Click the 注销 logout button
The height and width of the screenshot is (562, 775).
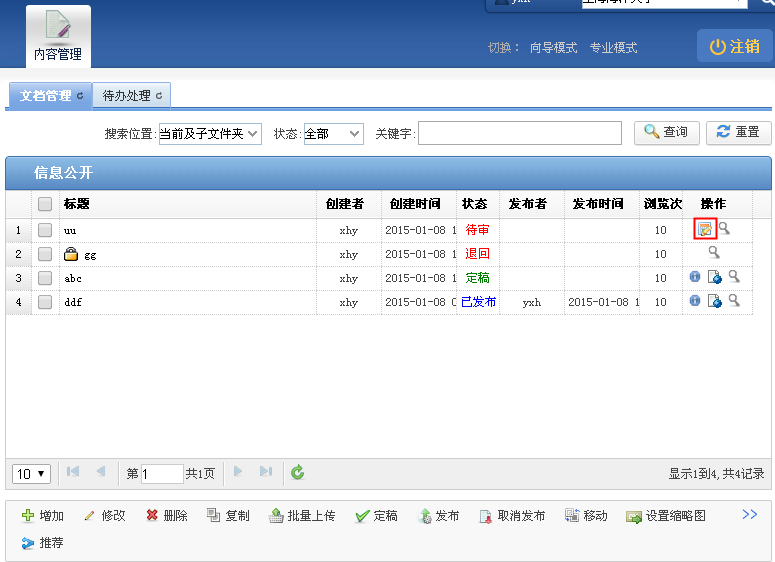pos(734,46)
